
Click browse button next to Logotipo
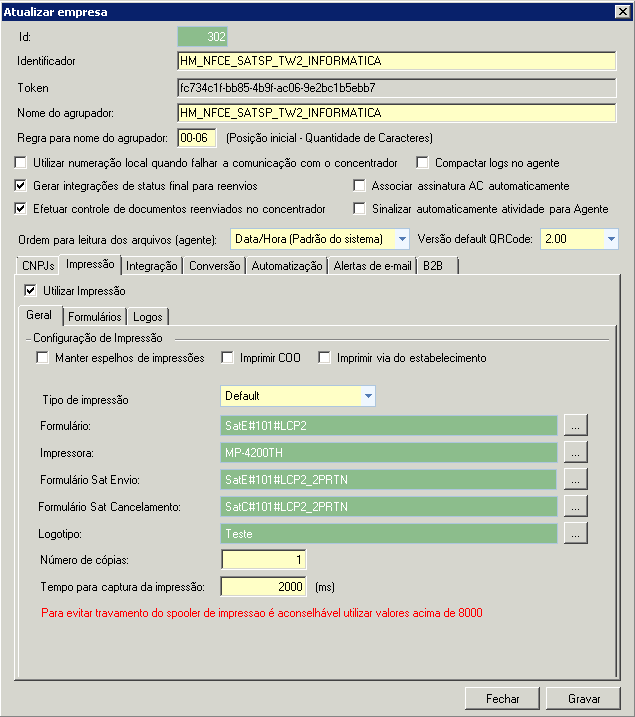(x=575, y=534)
